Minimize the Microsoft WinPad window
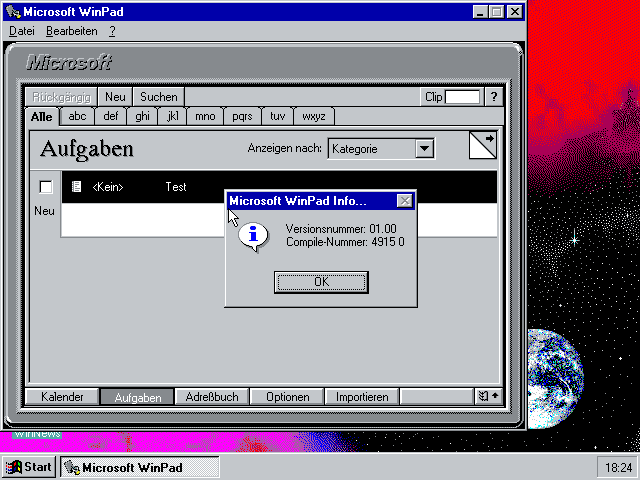The width and height of the screenshot is (640, 480). coord(480,11)
